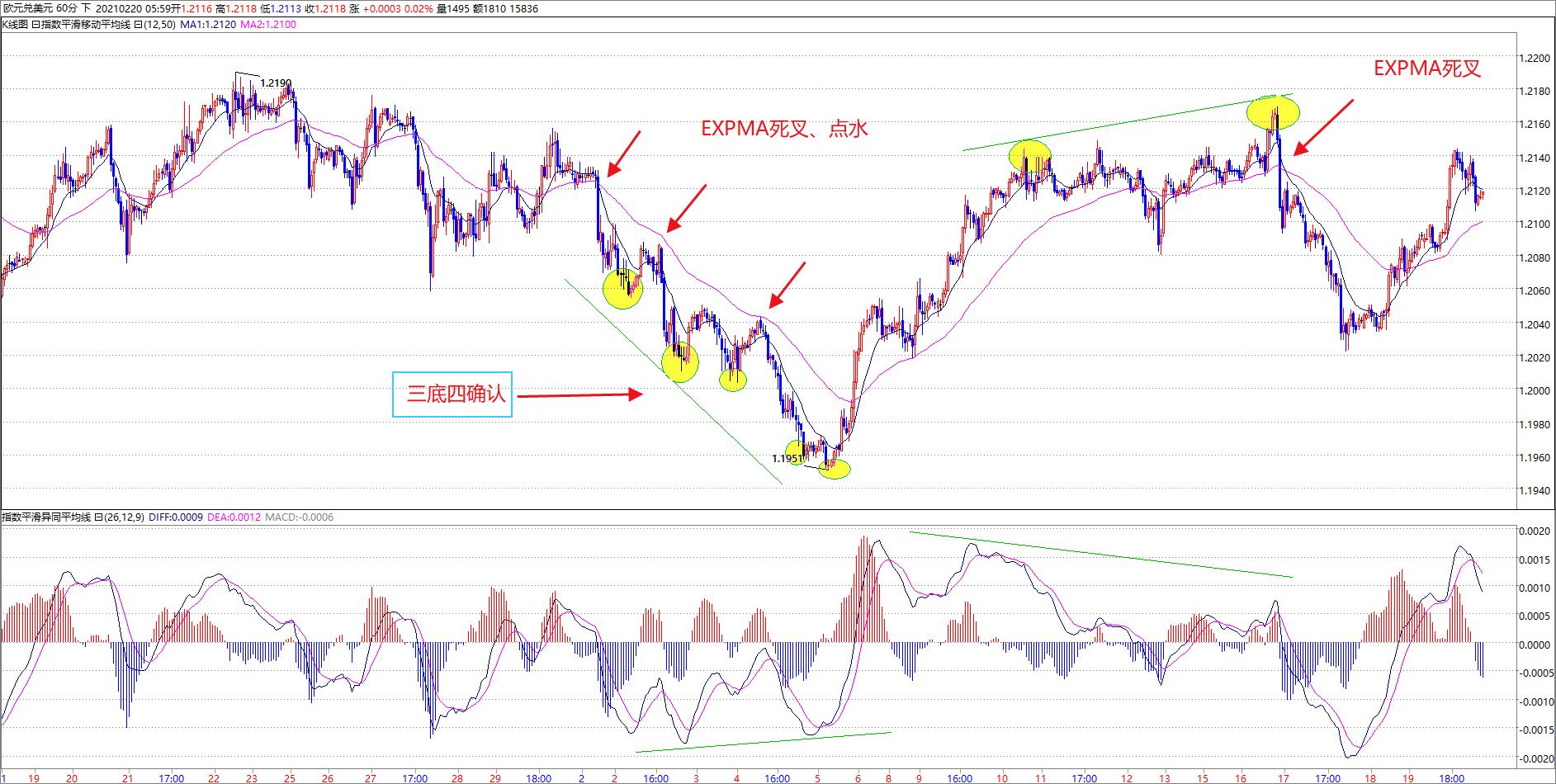Click price axis label 1.1940
The image size is (1556, 784).
(x=1535, y=490)
